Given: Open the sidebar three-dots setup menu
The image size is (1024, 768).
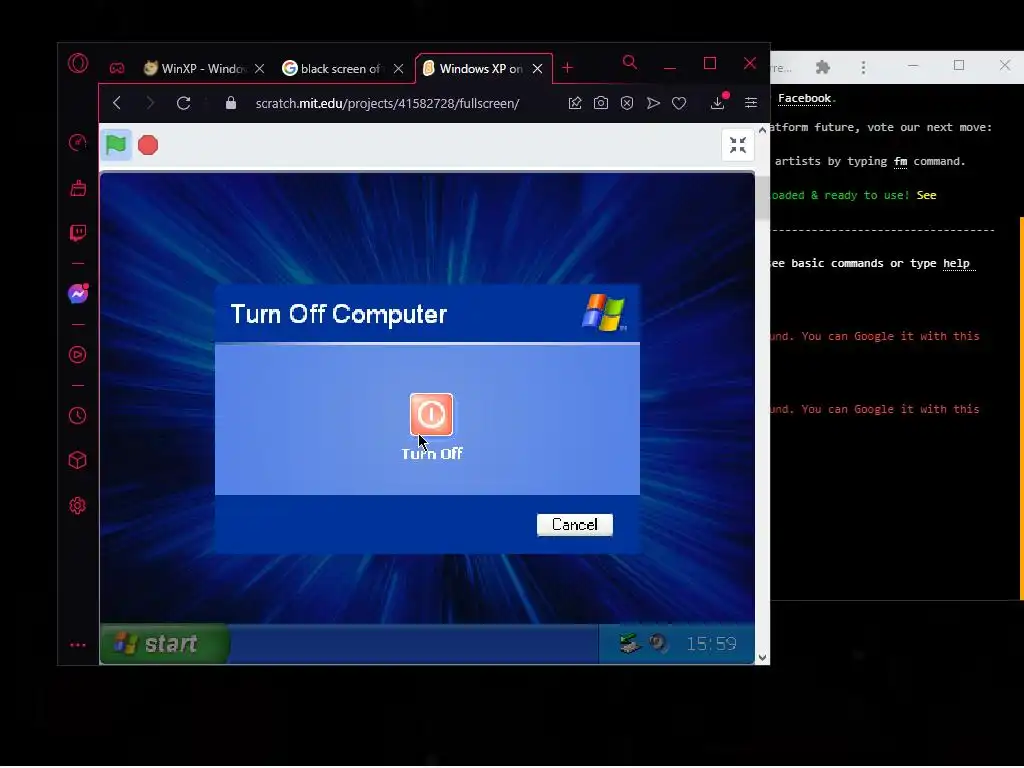Looking at the screenshot, I should 78,645.
